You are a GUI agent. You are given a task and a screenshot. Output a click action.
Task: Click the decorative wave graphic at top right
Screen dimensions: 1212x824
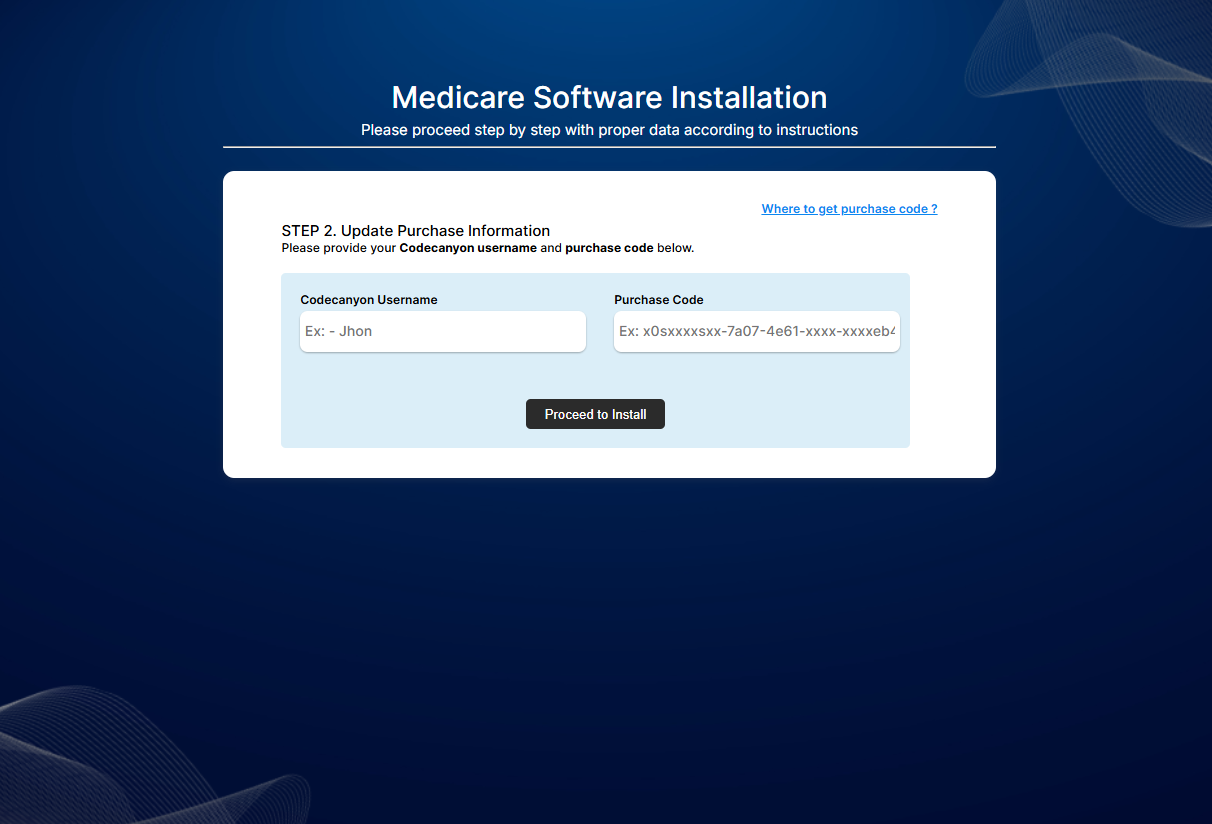click(x=1100, y=80)
